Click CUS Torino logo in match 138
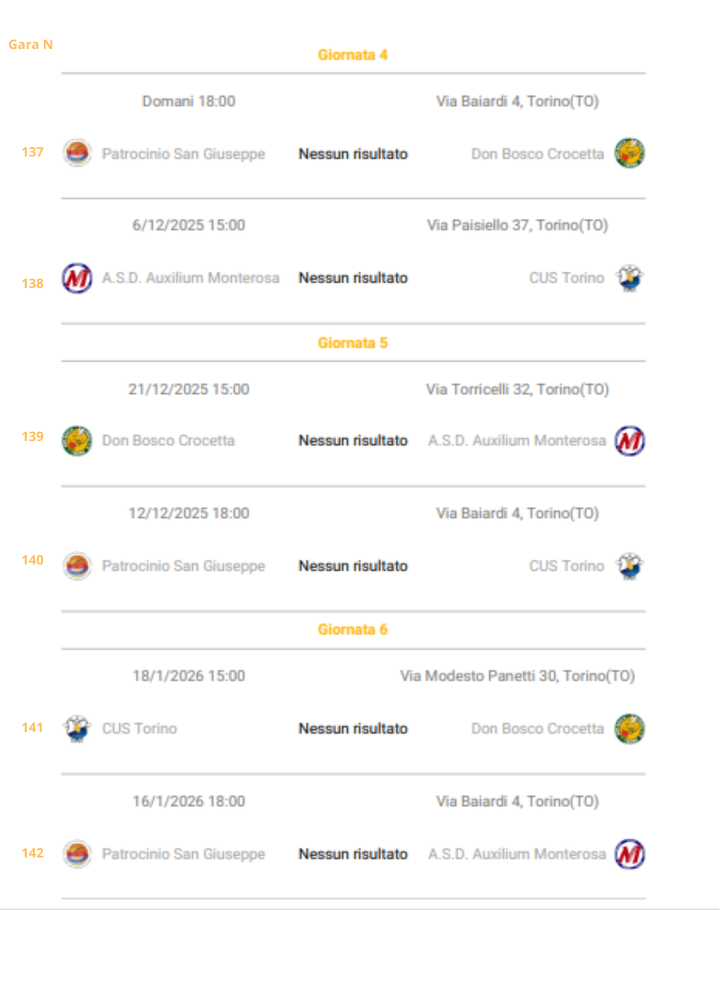The height and width of the screenshot is (1000, 720). click(629, 278)
